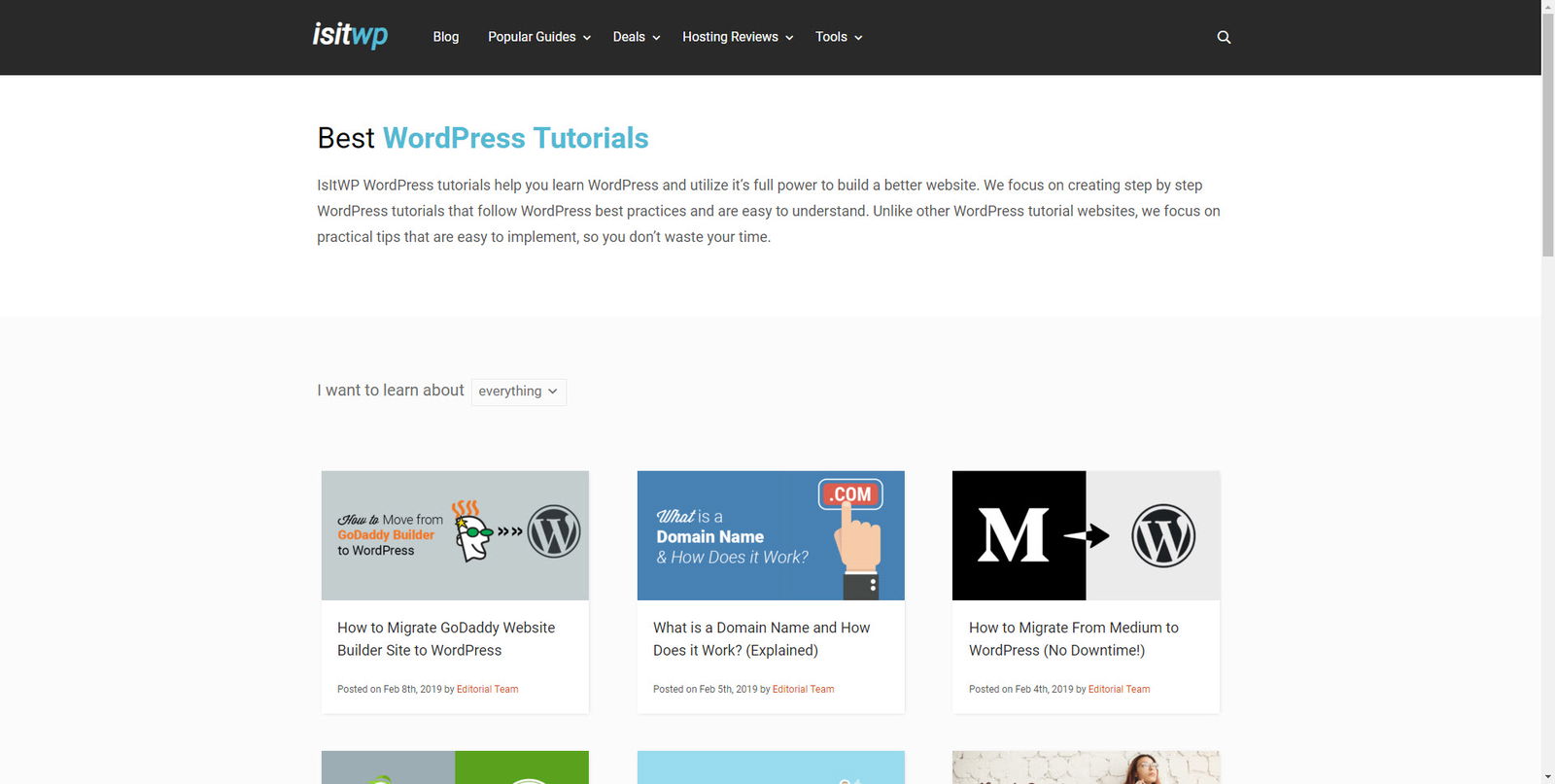Click the 'Best WordPress Tutorials' heading
The image size is (1555, 784).
coord(483,138)
